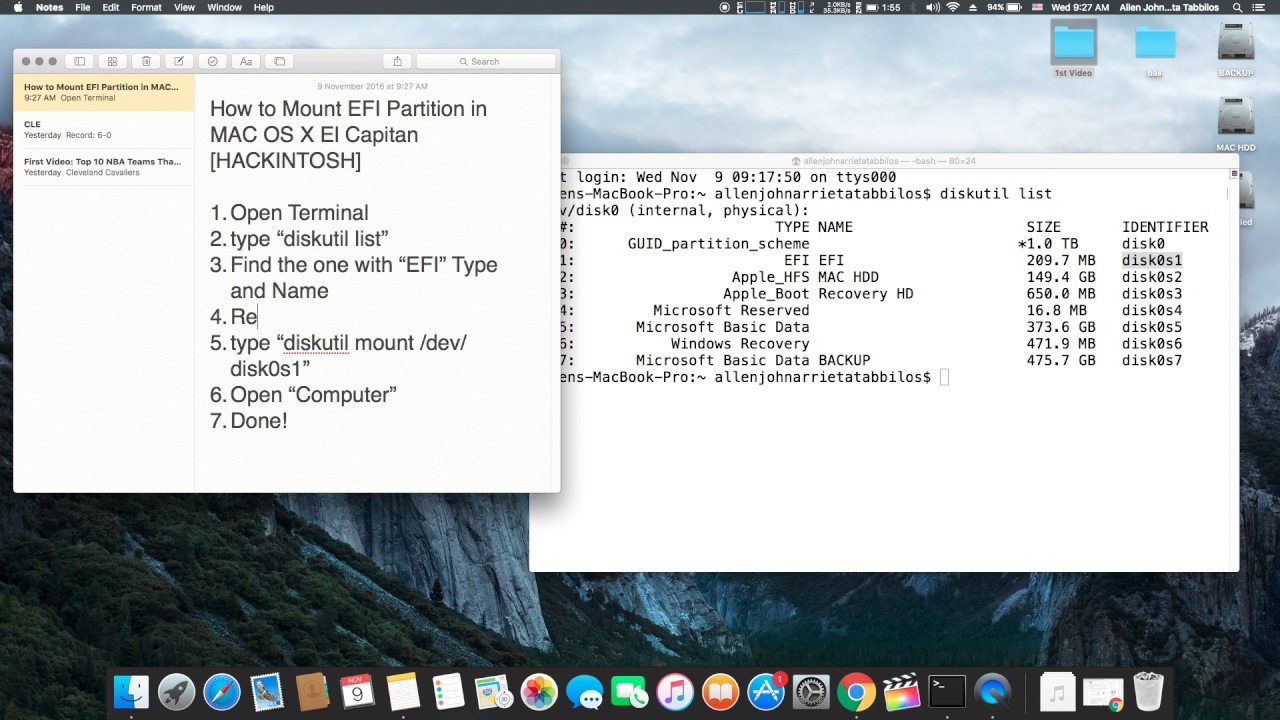The height and width of the screenshot is (720, 1280).
Task: Click the clock 'Wed 9:27 AM'
Action: 1080,7
